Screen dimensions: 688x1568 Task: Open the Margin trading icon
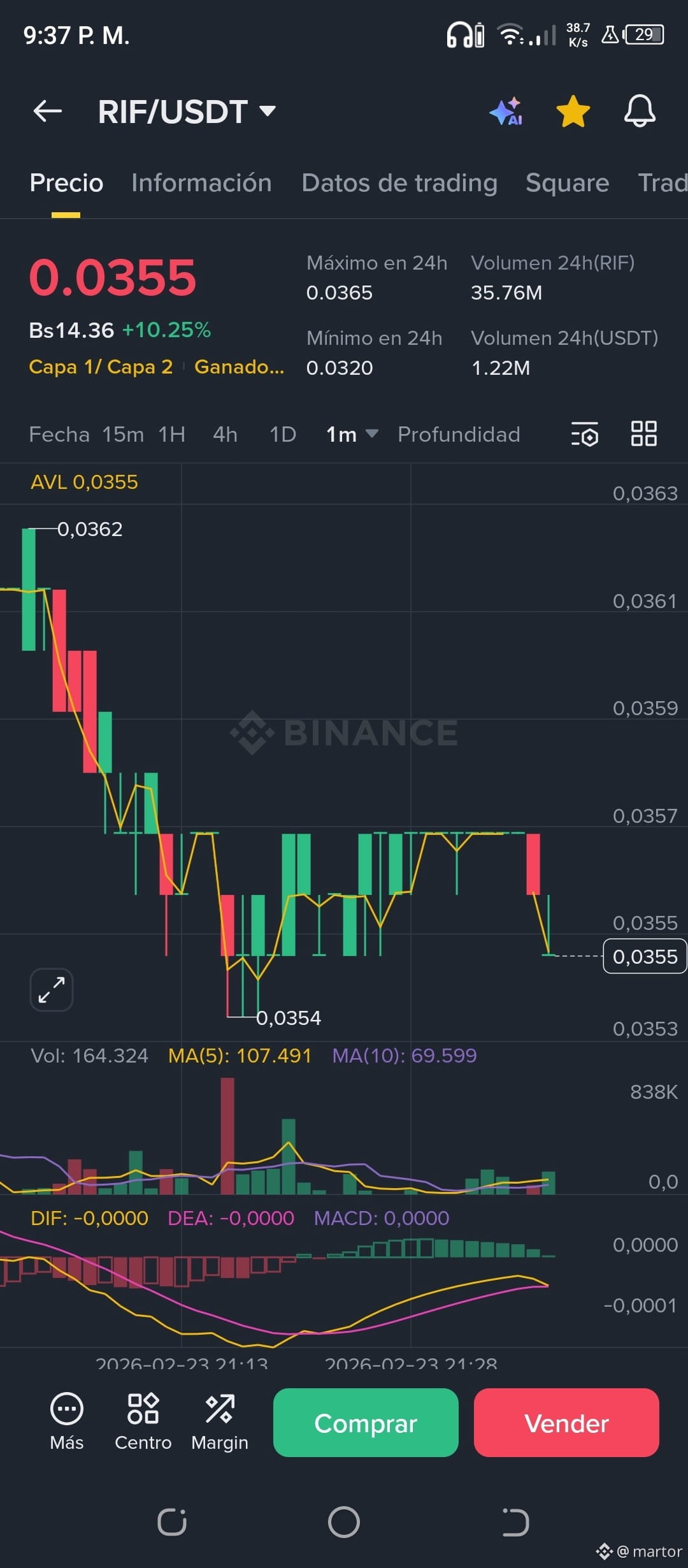(x=220, y=1423)
